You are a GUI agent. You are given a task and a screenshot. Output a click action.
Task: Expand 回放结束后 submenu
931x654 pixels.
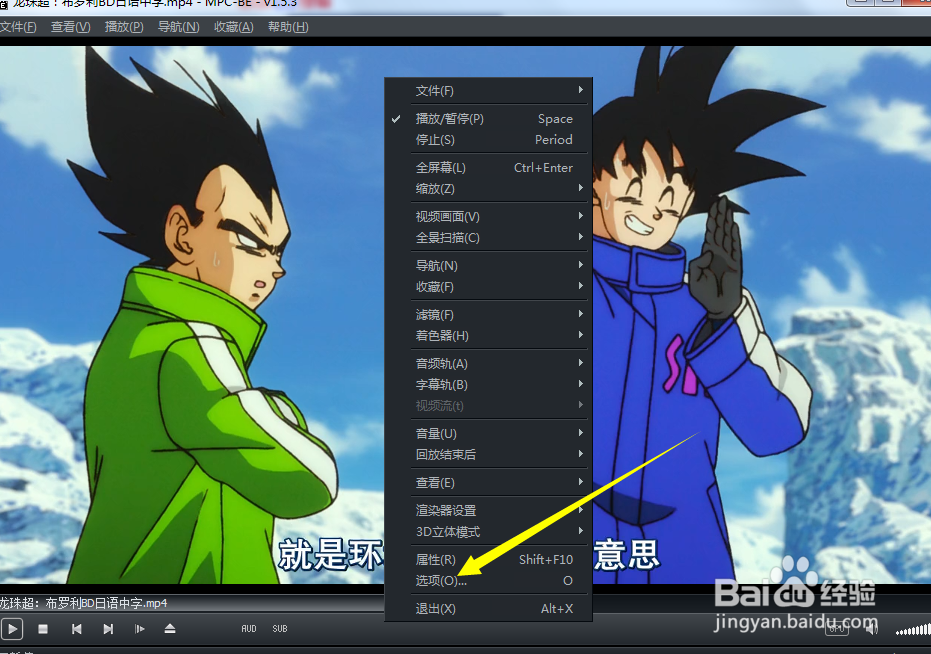click(488, 454)
